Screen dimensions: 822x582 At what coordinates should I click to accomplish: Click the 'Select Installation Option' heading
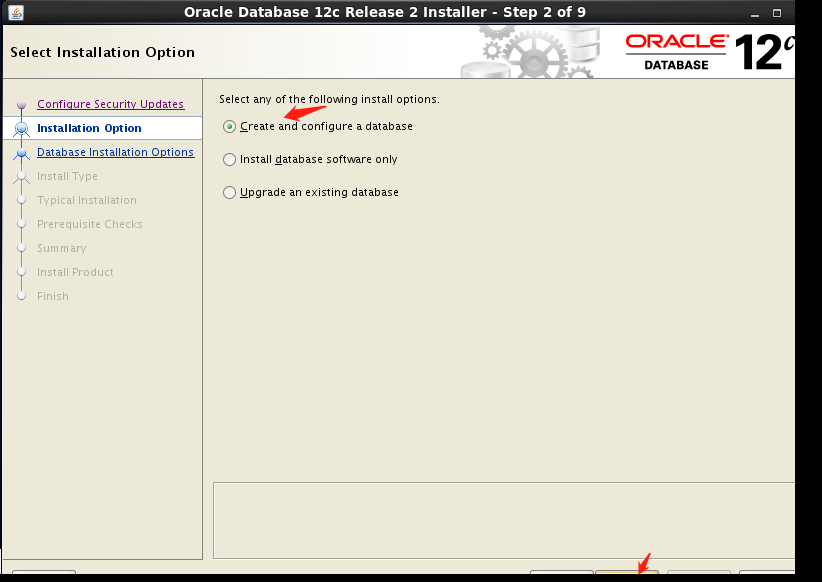coord(102,52)
